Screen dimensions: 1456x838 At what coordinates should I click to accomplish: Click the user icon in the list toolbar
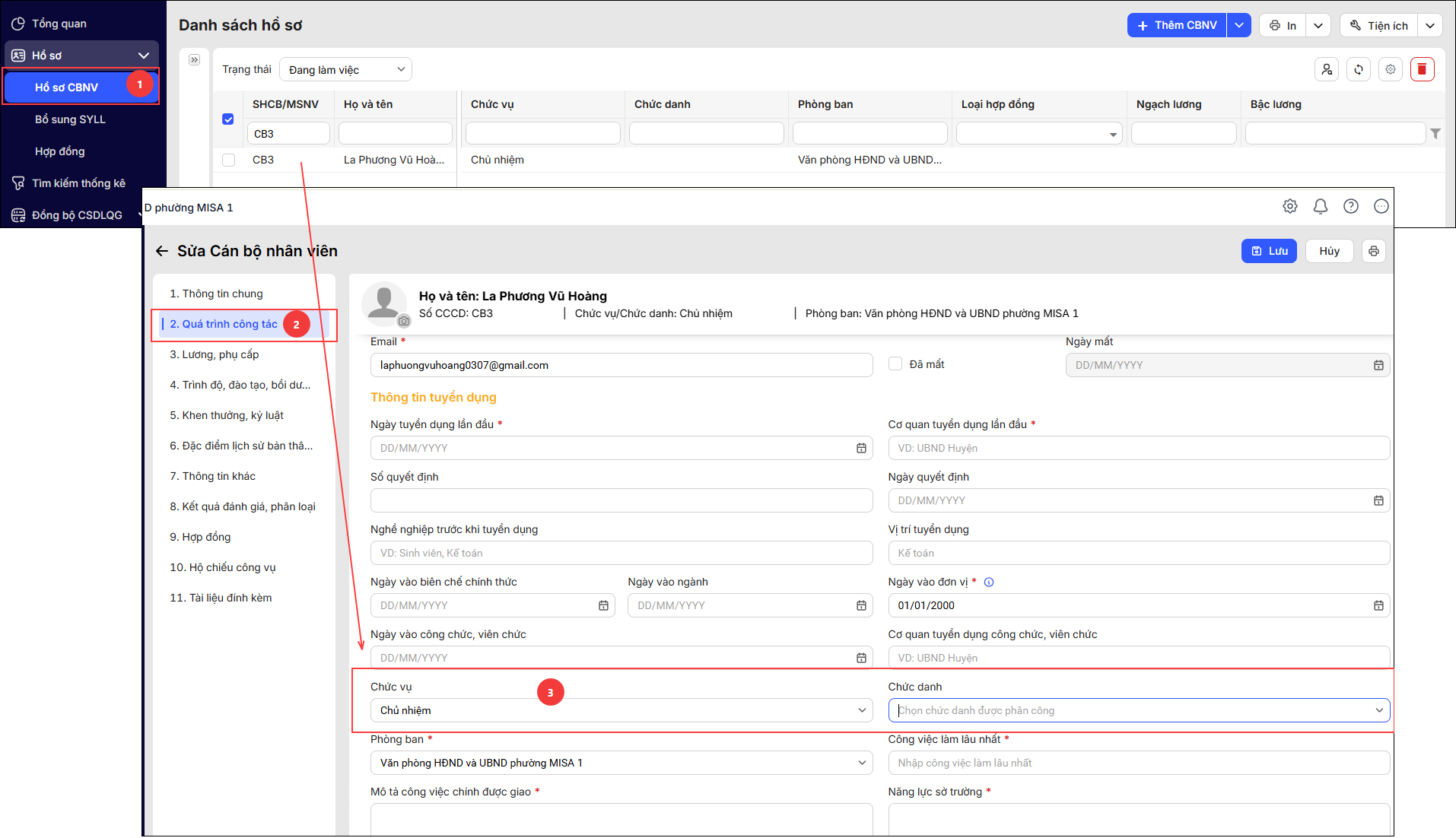point(1327,69)
